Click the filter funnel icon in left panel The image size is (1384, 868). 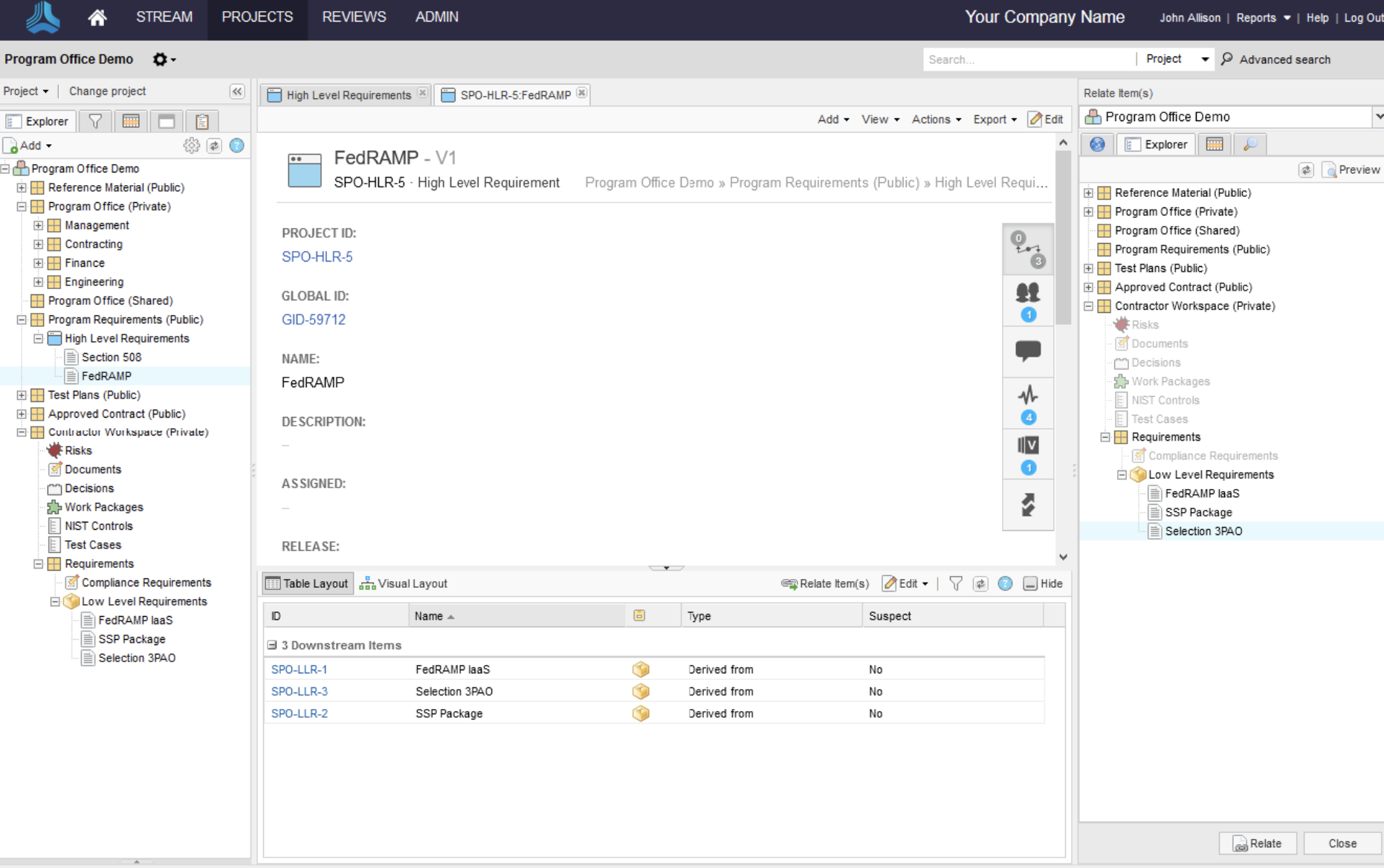[x=95, y=121]
